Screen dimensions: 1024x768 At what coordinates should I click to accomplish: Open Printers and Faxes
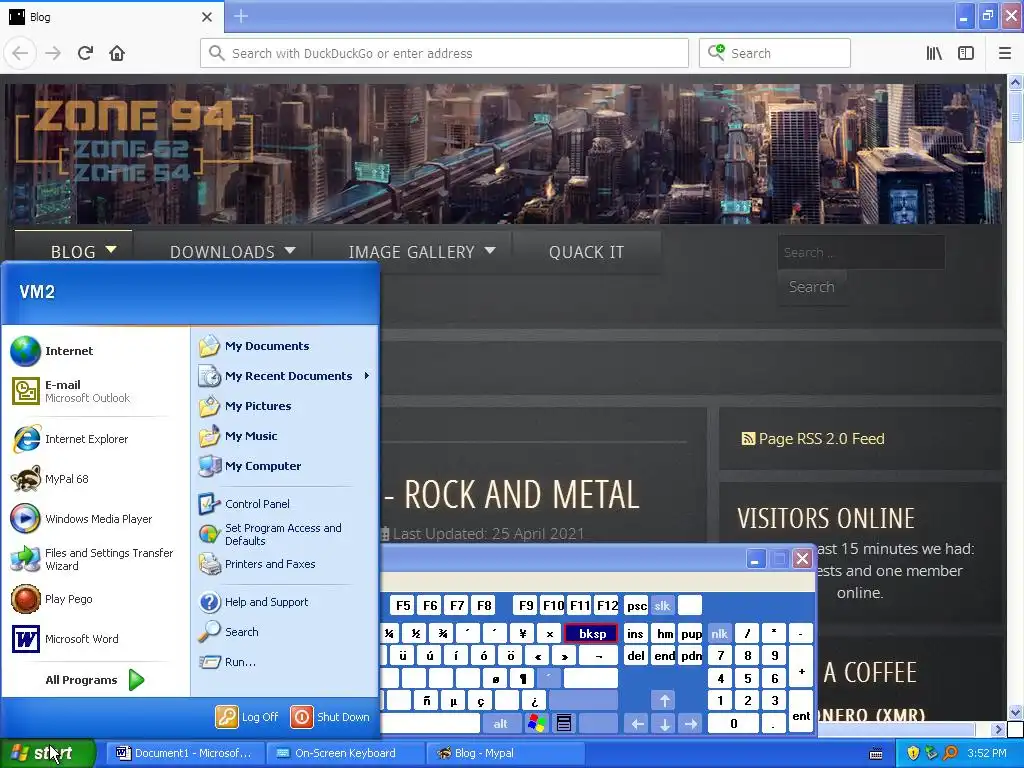257,564
